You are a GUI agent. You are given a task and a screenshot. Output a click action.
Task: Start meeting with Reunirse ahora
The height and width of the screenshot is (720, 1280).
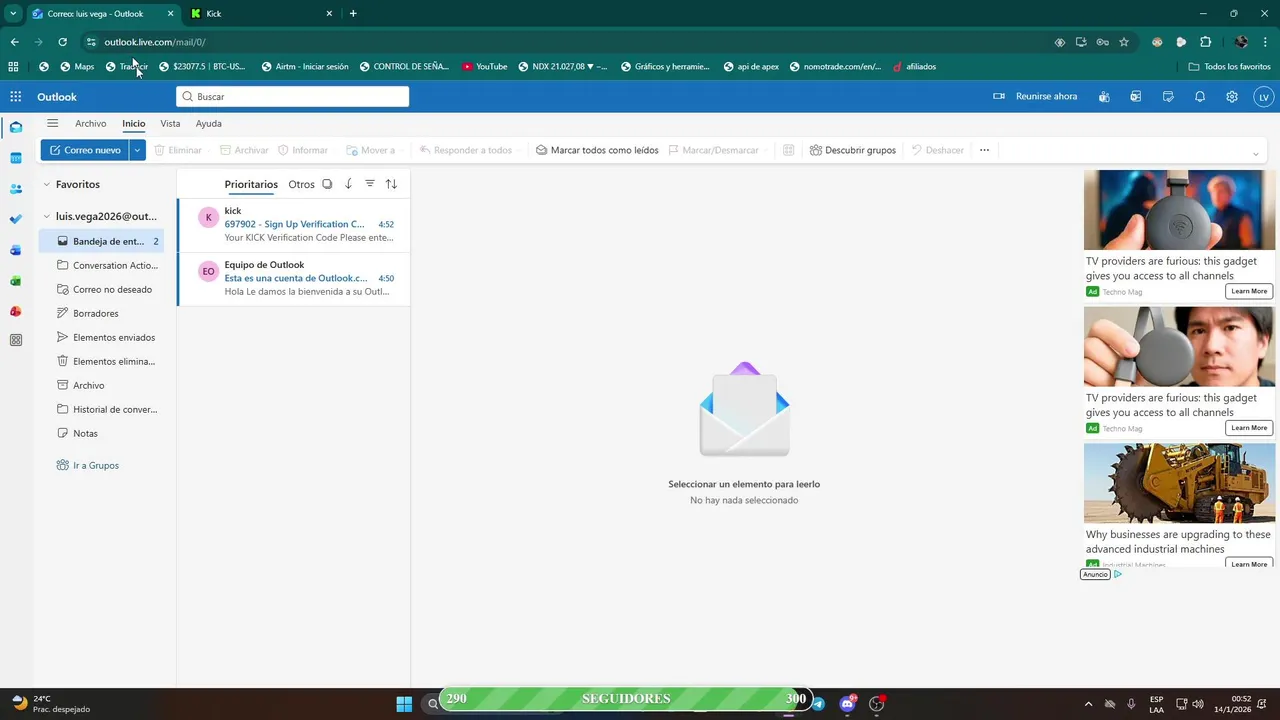pyautogui.click(x=1035, y=97)
